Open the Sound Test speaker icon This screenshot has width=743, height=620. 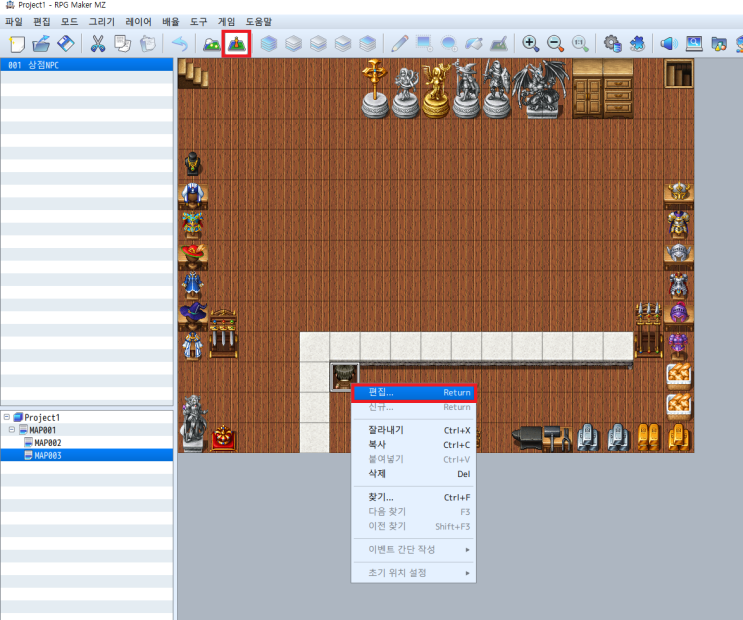pos(669,44)
